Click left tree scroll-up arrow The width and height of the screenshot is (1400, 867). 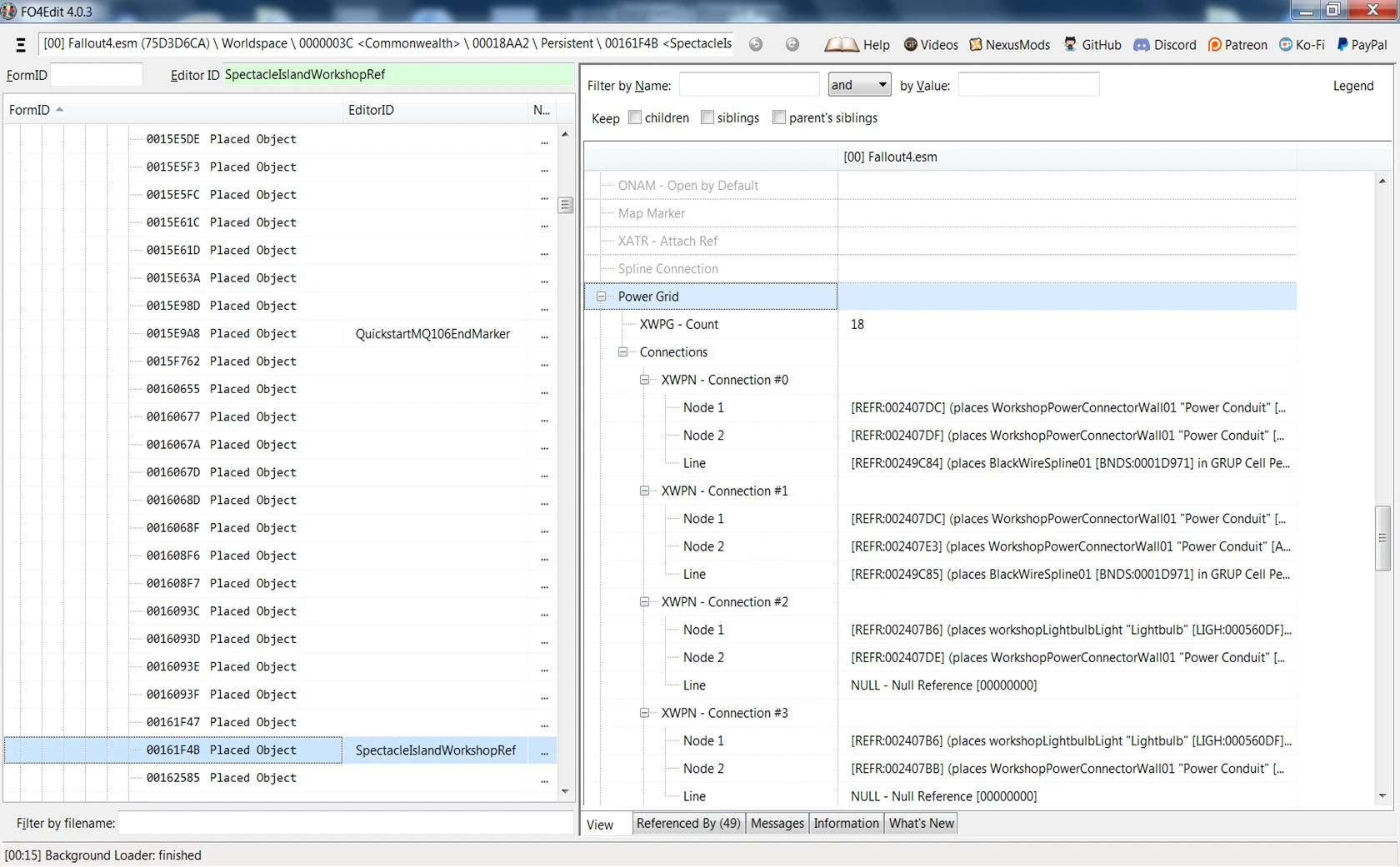tap(566, 134)
